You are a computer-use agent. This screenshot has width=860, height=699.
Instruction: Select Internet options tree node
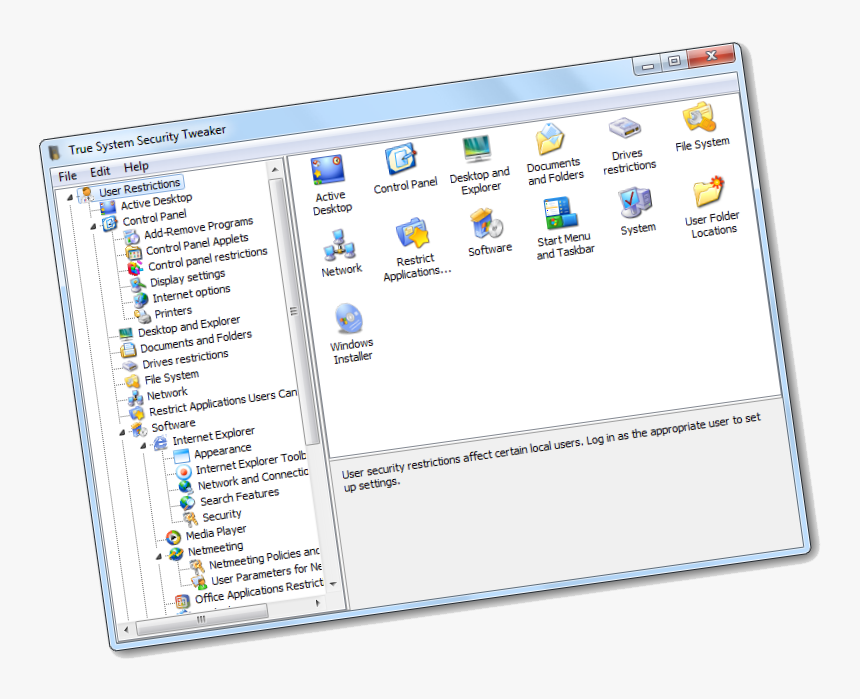click(x=191, y=294)
